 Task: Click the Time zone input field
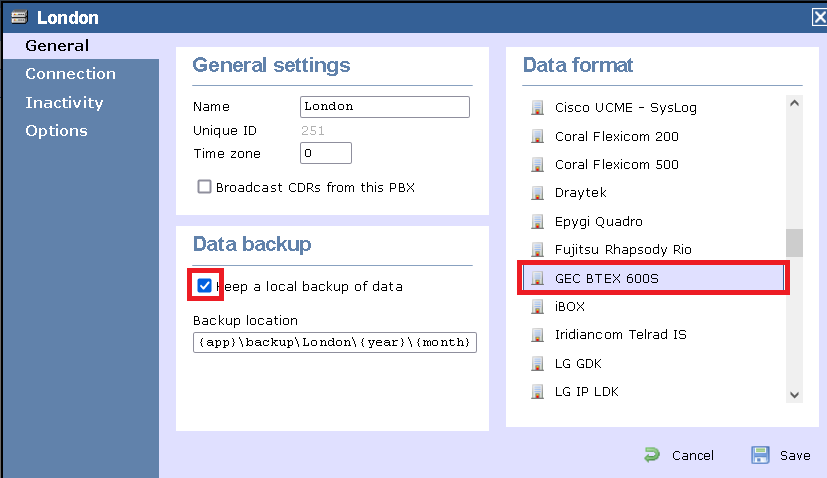point(325,153)
